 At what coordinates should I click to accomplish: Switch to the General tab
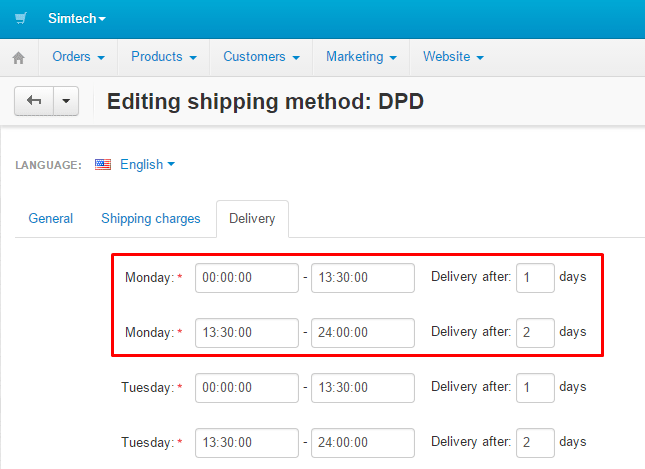(x=50, y=218)
